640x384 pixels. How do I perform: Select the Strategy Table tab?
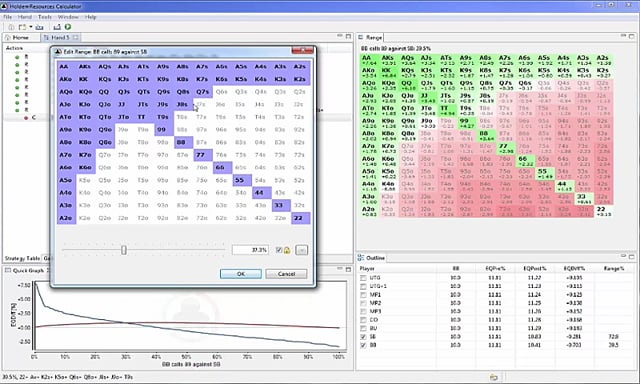point(22,258)
